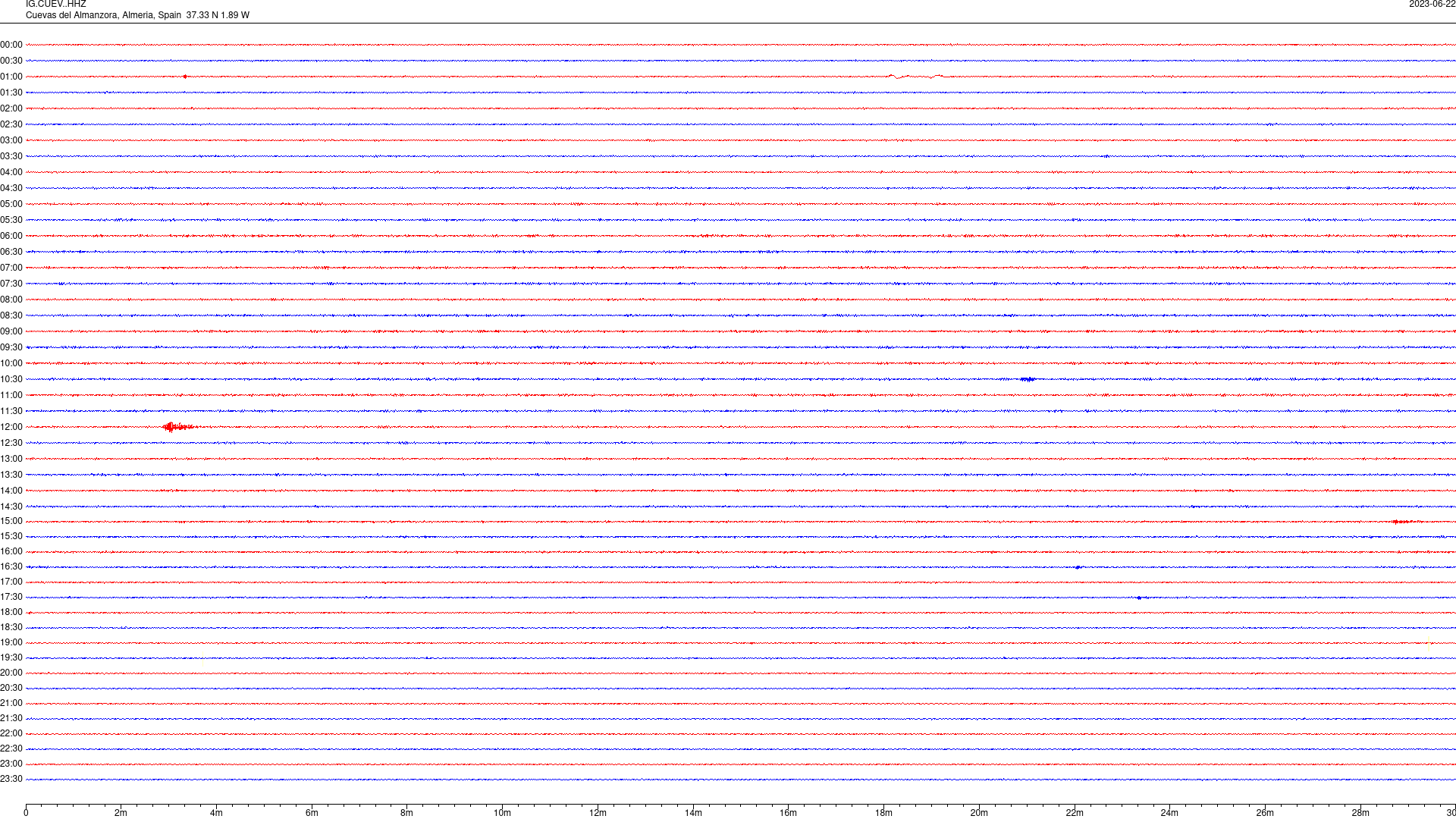The height and width of the screenshot is (819, 1456).
Task: Click the 12:00 time row label
Action: 11,427
